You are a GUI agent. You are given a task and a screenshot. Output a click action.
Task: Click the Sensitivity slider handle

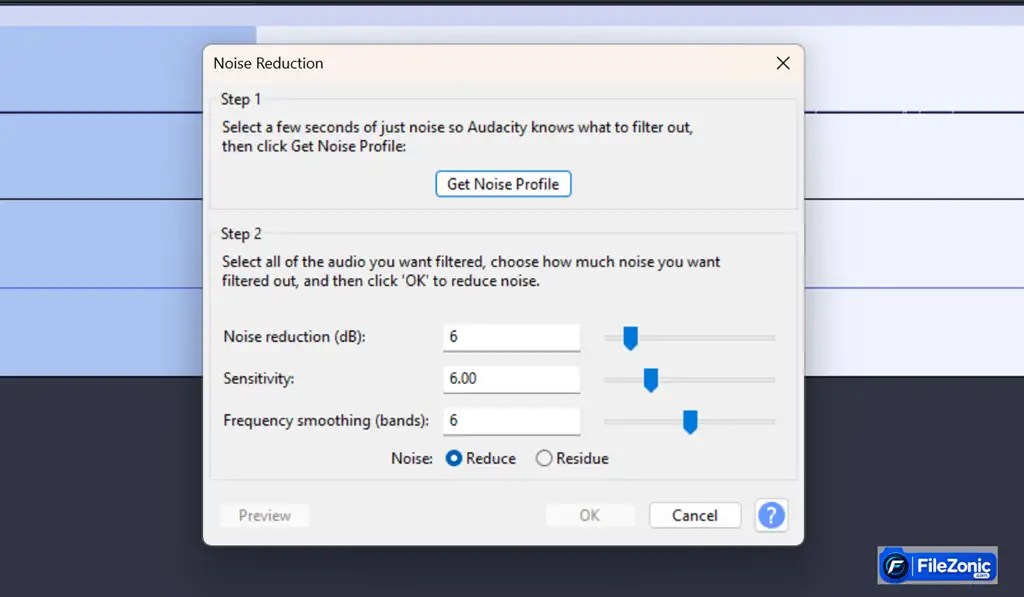tap(650, 380)
